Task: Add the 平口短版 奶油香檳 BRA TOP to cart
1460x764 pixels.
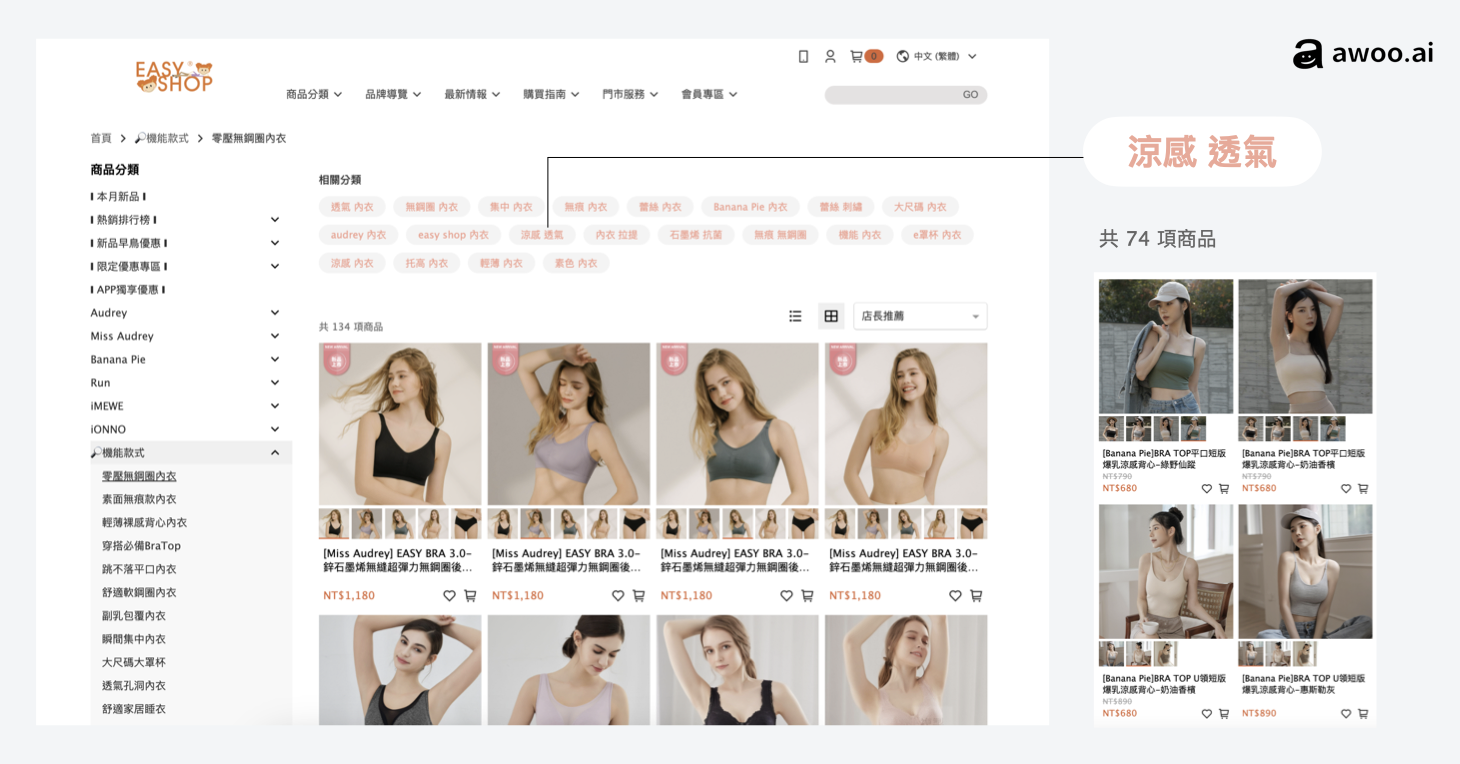Action: point(1363,489)
